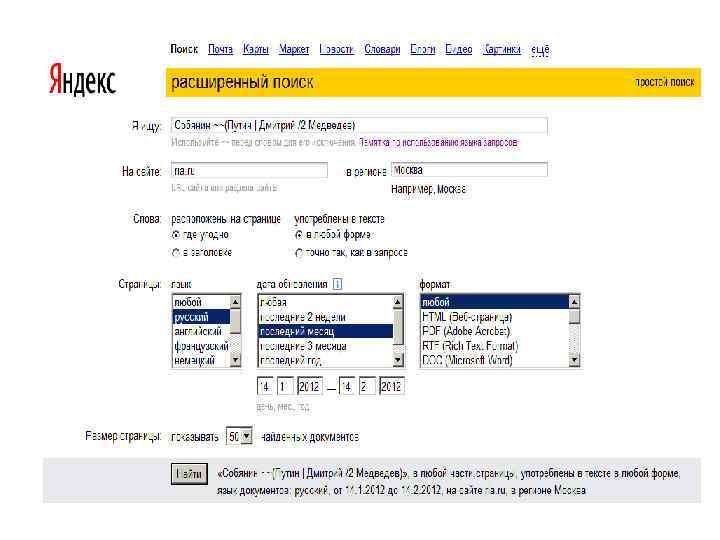Select PDF (Adobe Acrobat) format
720x540 pixels.
(495, 331)
